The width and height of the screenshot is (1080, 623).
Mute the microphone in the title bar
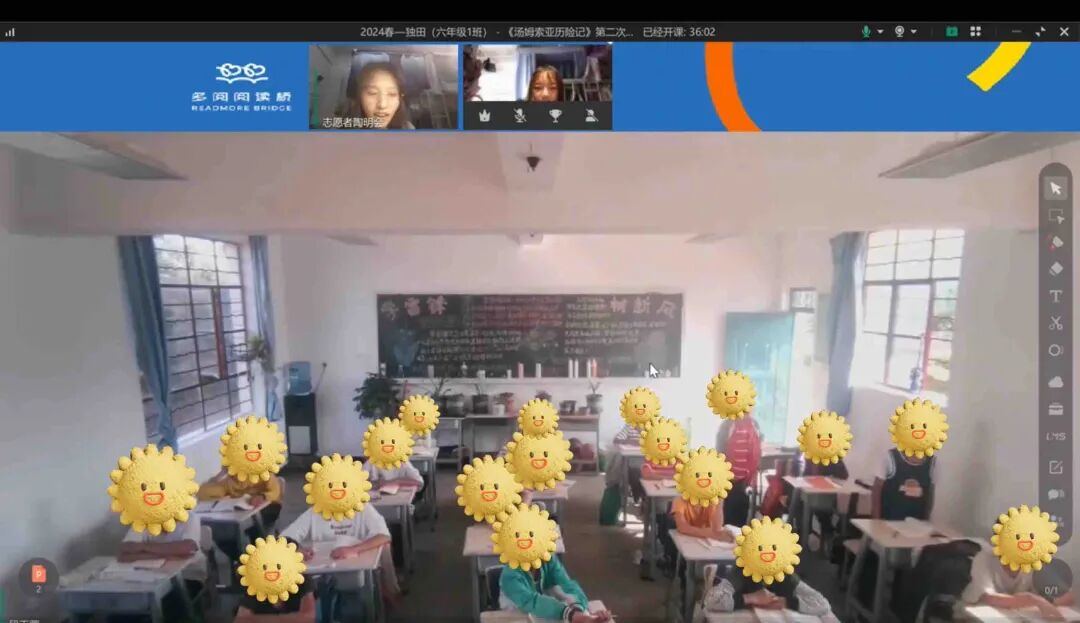tap(866, 31)
